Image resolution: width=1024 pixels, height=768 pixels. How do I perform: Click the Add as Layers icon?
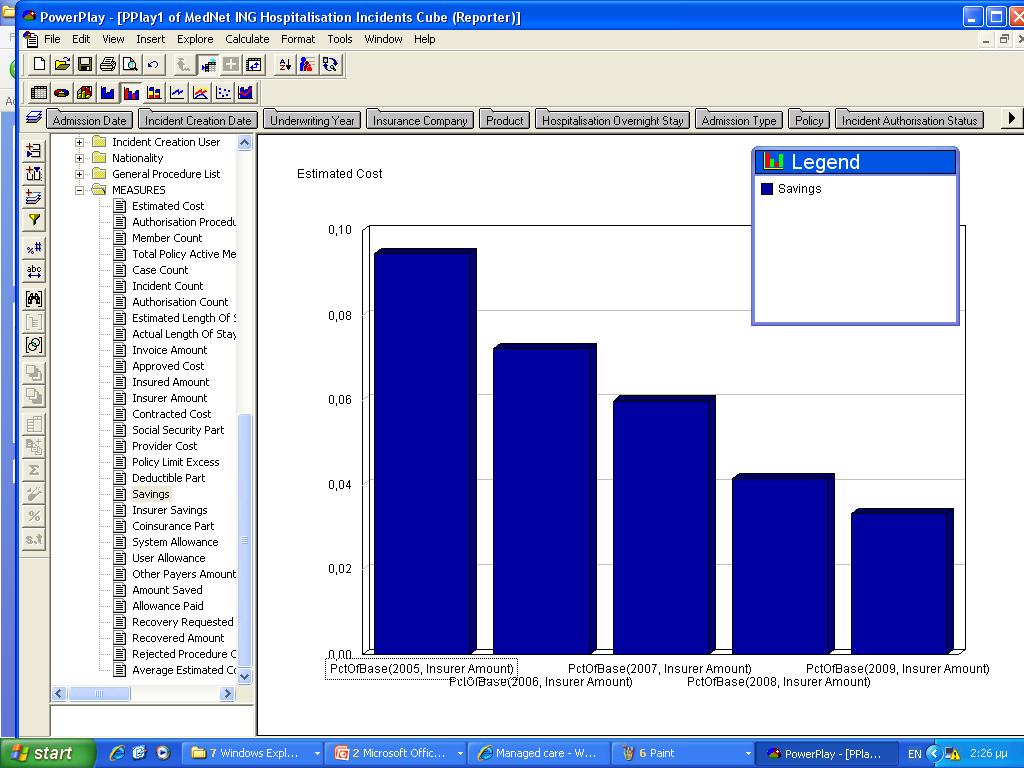pos(34,197)
